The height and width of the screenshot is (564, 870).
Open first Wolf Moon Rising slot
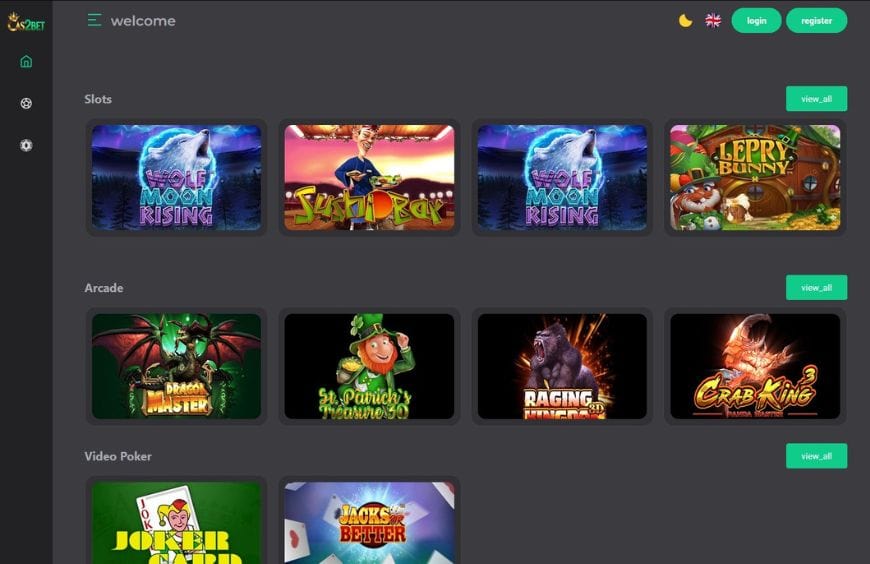click(176, 177)
